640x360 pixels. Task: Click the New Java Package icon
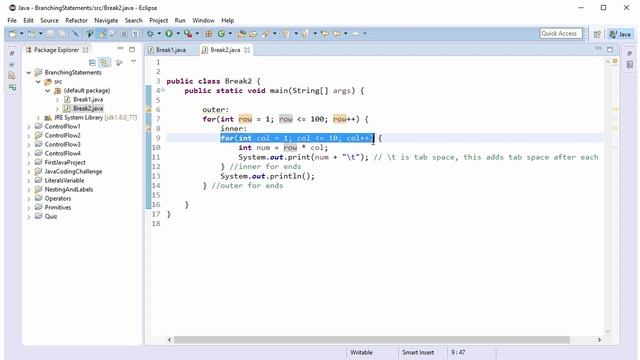click(x=209, y=34)
